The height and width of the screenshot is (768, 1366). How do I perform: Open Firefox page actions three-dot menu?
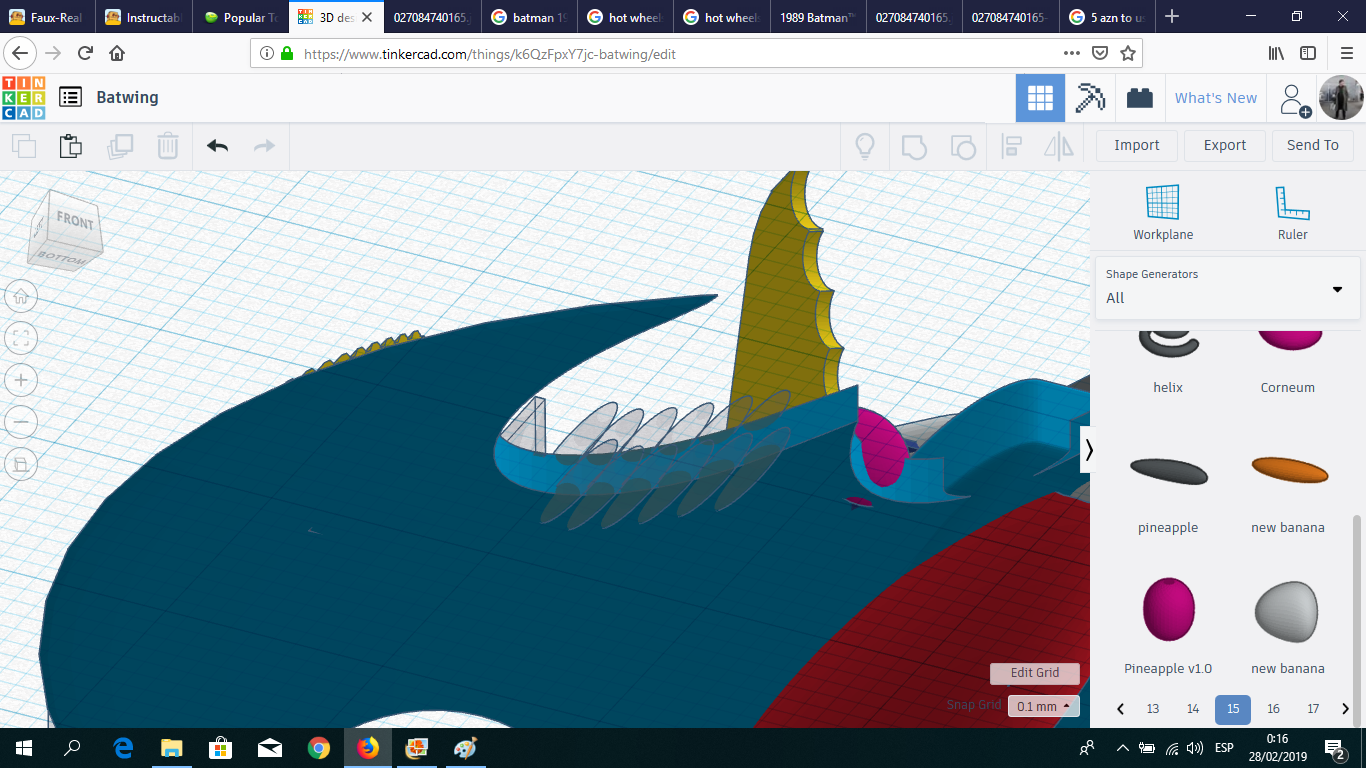coord(1071,54)
